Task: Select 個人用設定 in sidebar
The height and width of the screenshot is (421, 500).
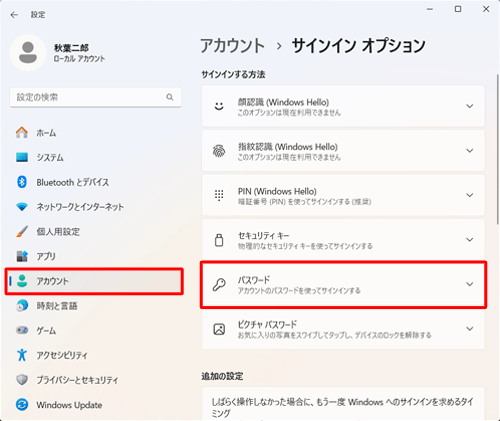Action: click(x=58, y=232)
